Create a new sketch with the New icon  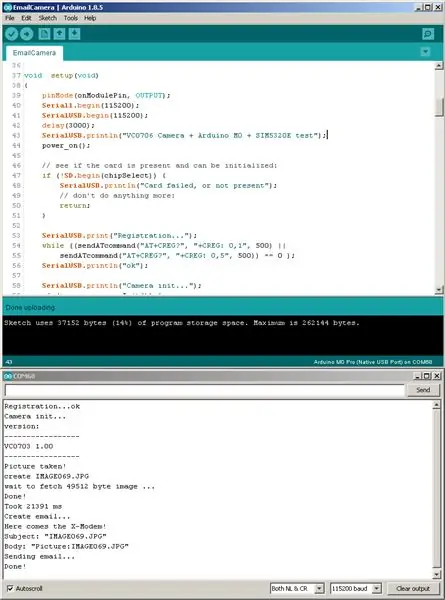coord(44,34)
